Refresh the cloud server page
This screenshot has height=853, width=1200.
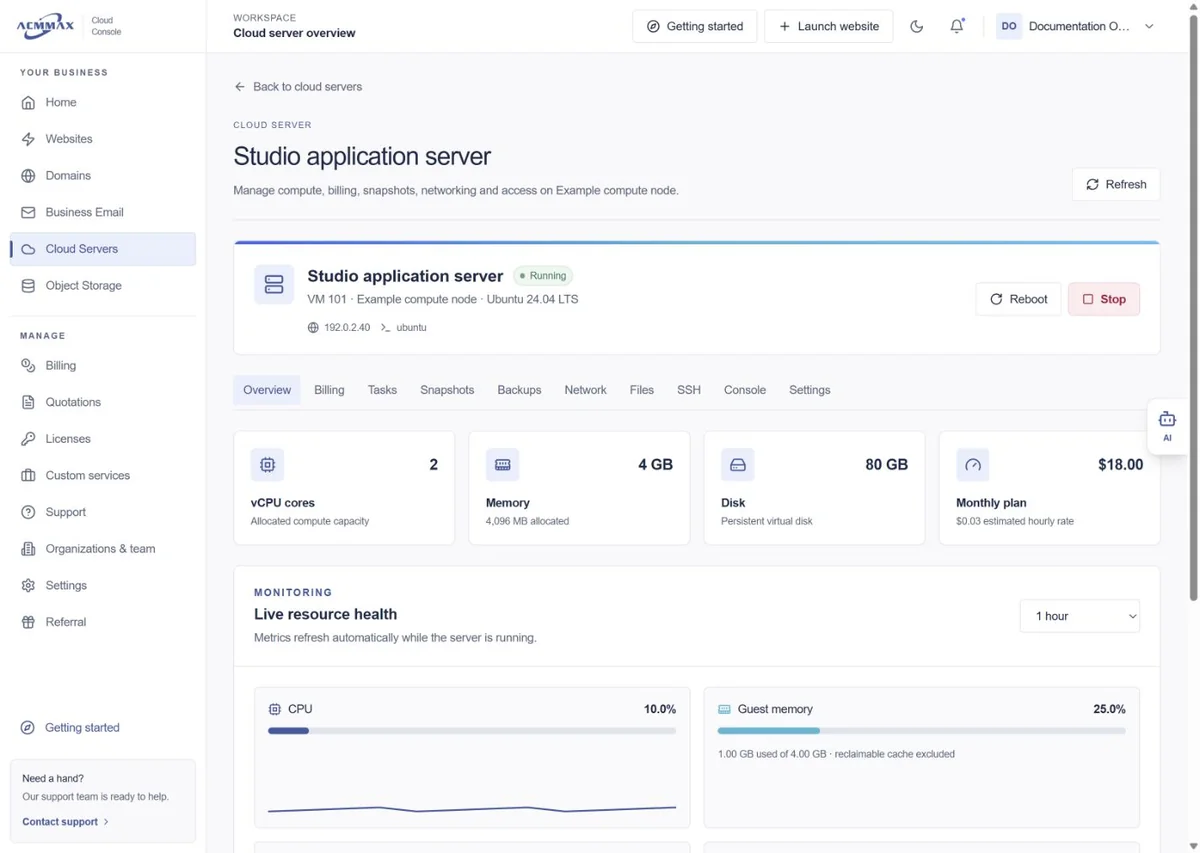(1116, 184)
